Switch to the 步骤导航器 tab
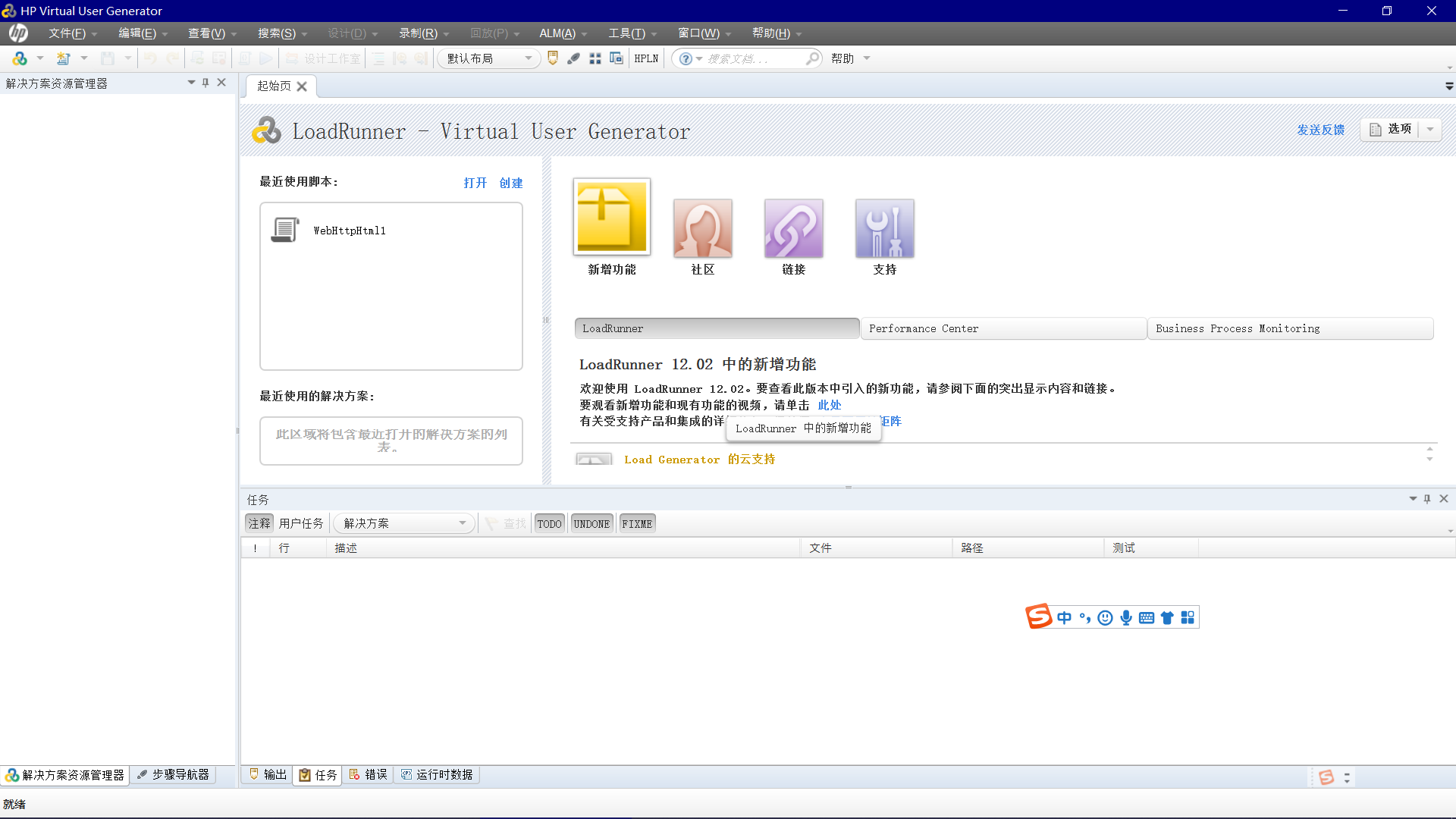 173,774
